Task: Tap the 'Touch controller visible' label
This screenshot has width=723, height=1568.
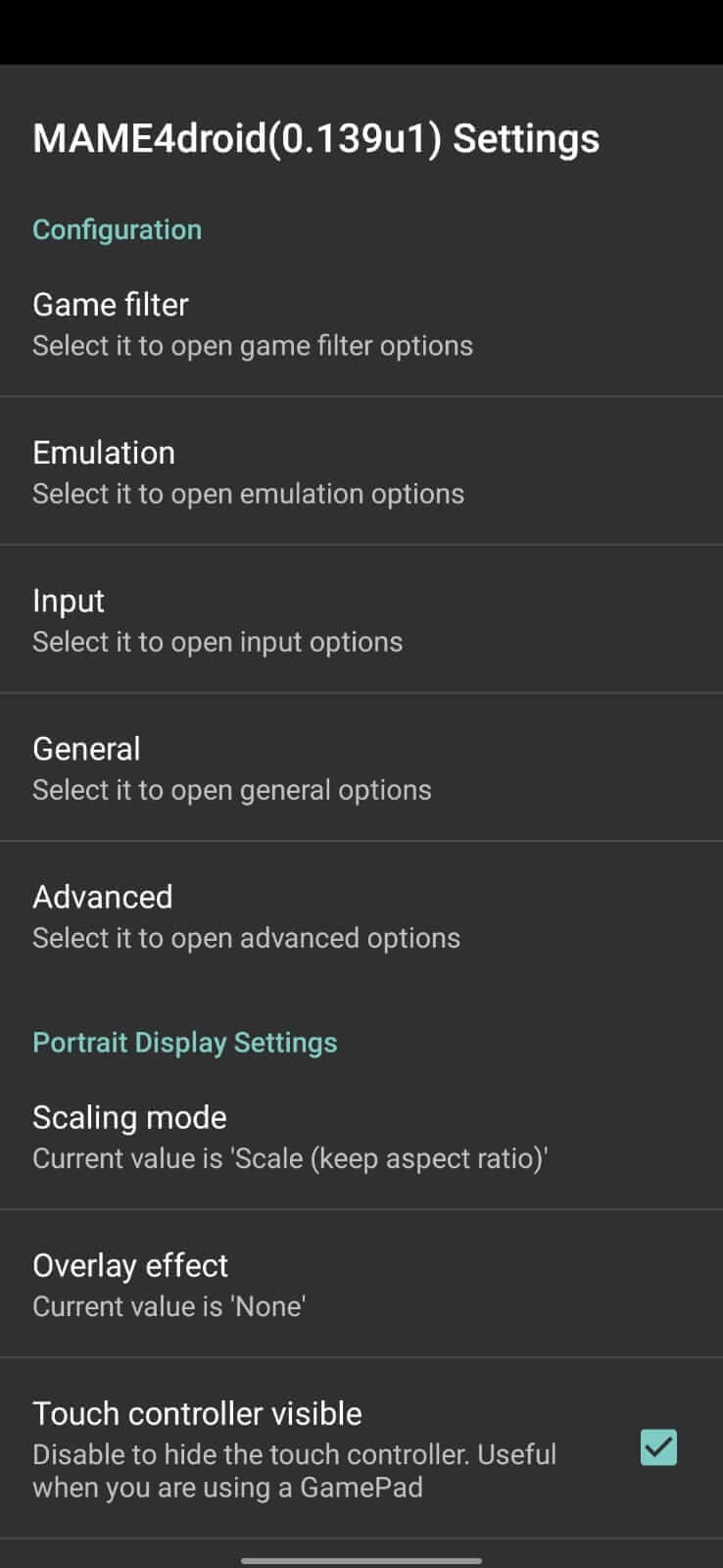Action: point(197,1413)
